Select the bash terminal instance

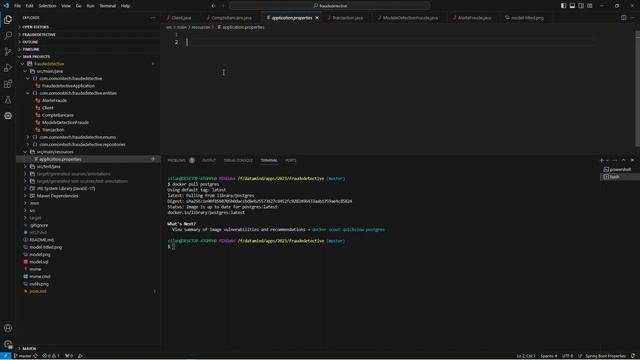pyautogui.click(x=620, y=177)
